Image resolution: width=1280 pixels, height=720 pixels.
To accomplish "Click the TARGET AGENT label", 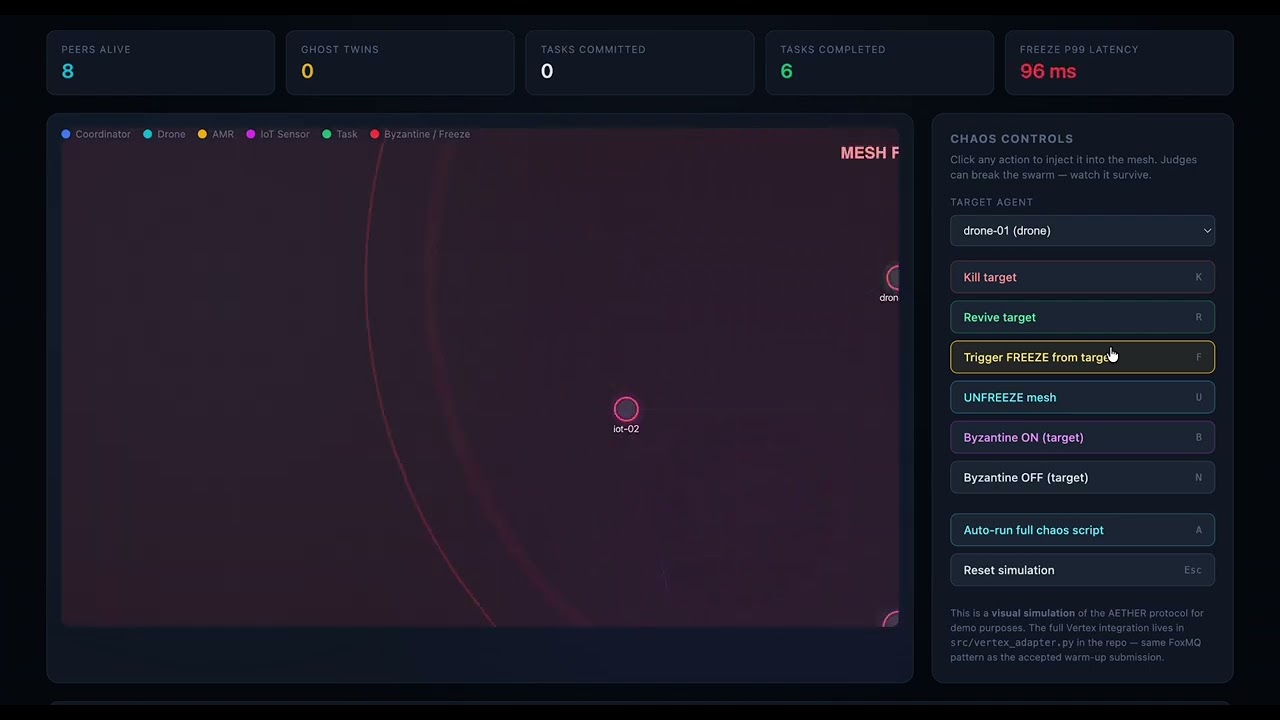I will [x=992, y=202].
